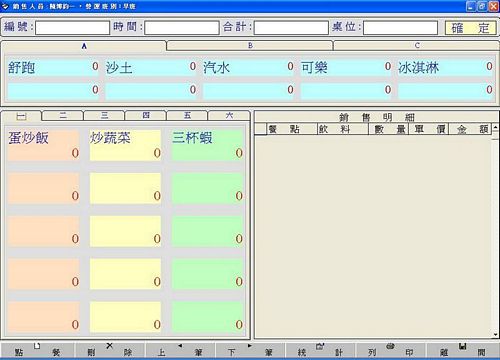500x360 pixels.
Task: Click the 編號 input field
Action: 72,28
